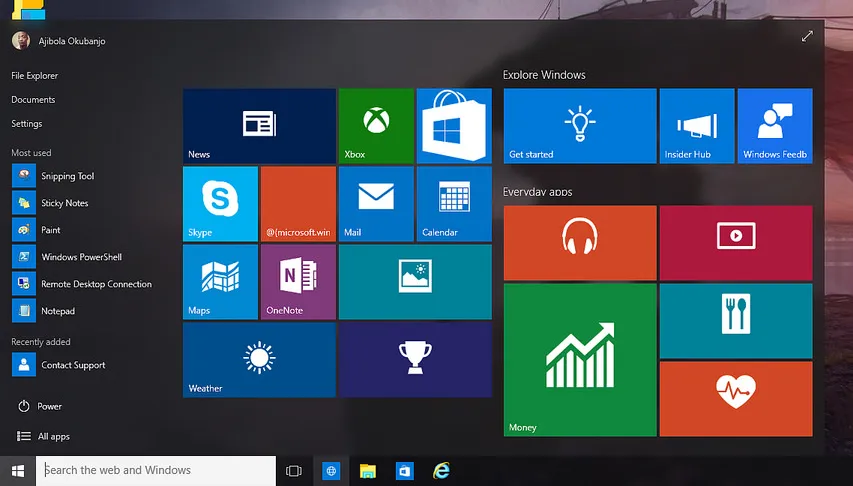Click the orange @{microsoft.win tile
Viewport: 853px width, 486px height.
click(298, 204)
